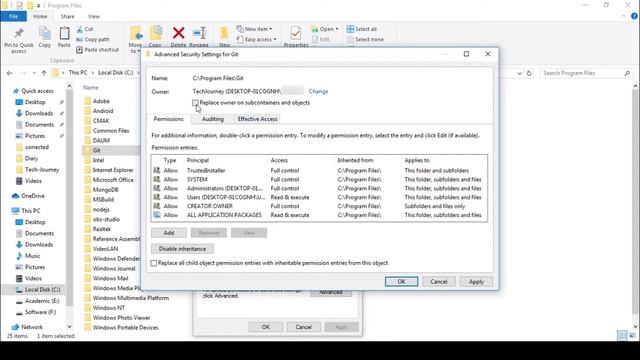
Task: Click OK in Advanced Security Settings
Action: click(x=401, y=282)
